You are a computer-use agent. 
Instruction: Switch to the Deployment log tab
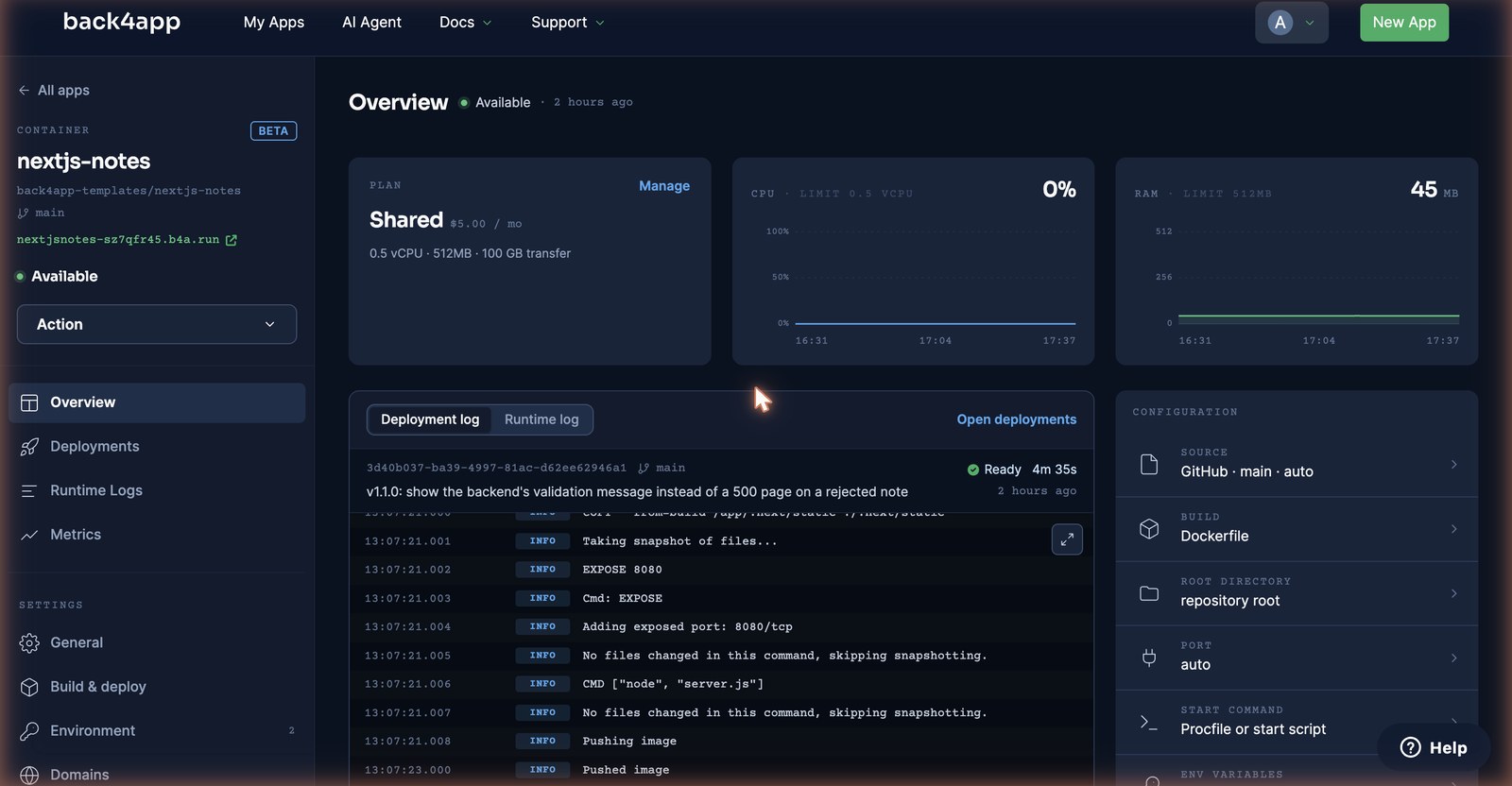point(430,419)
